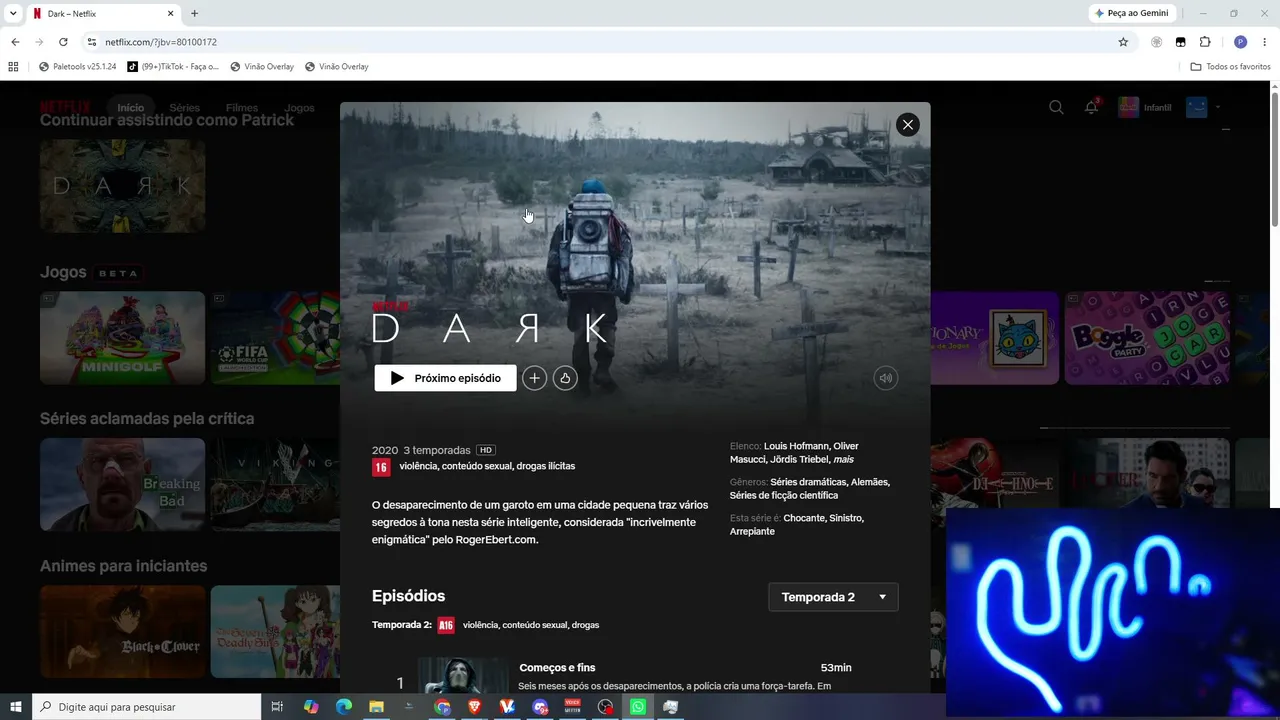
Task: Open the Windows Start menu
Action: [16, 707]
